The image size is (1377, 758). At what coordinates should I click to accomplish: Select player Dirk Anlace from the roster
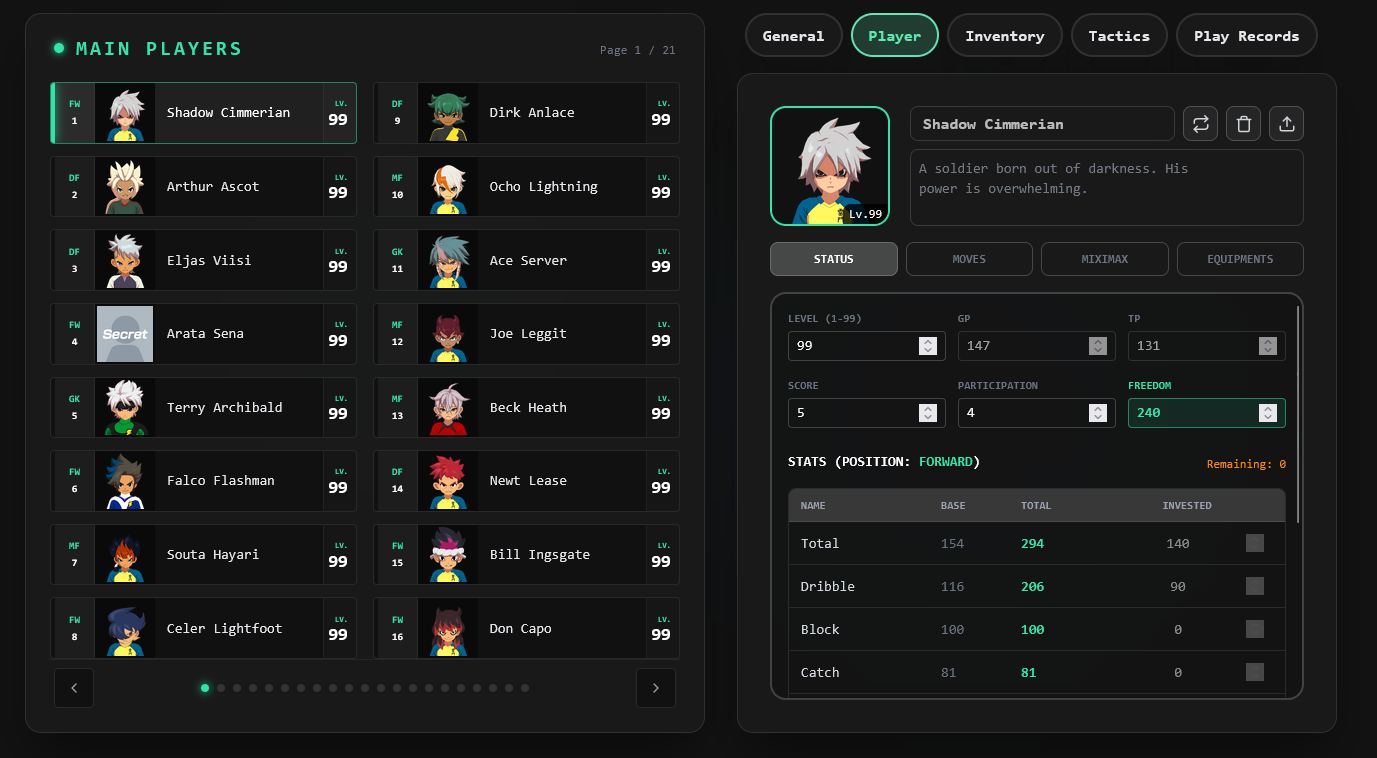pos(527,113)
